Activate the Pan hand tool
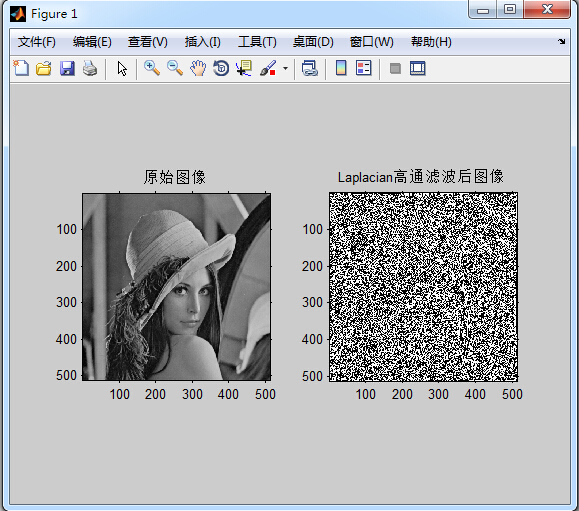 [198, 68]
